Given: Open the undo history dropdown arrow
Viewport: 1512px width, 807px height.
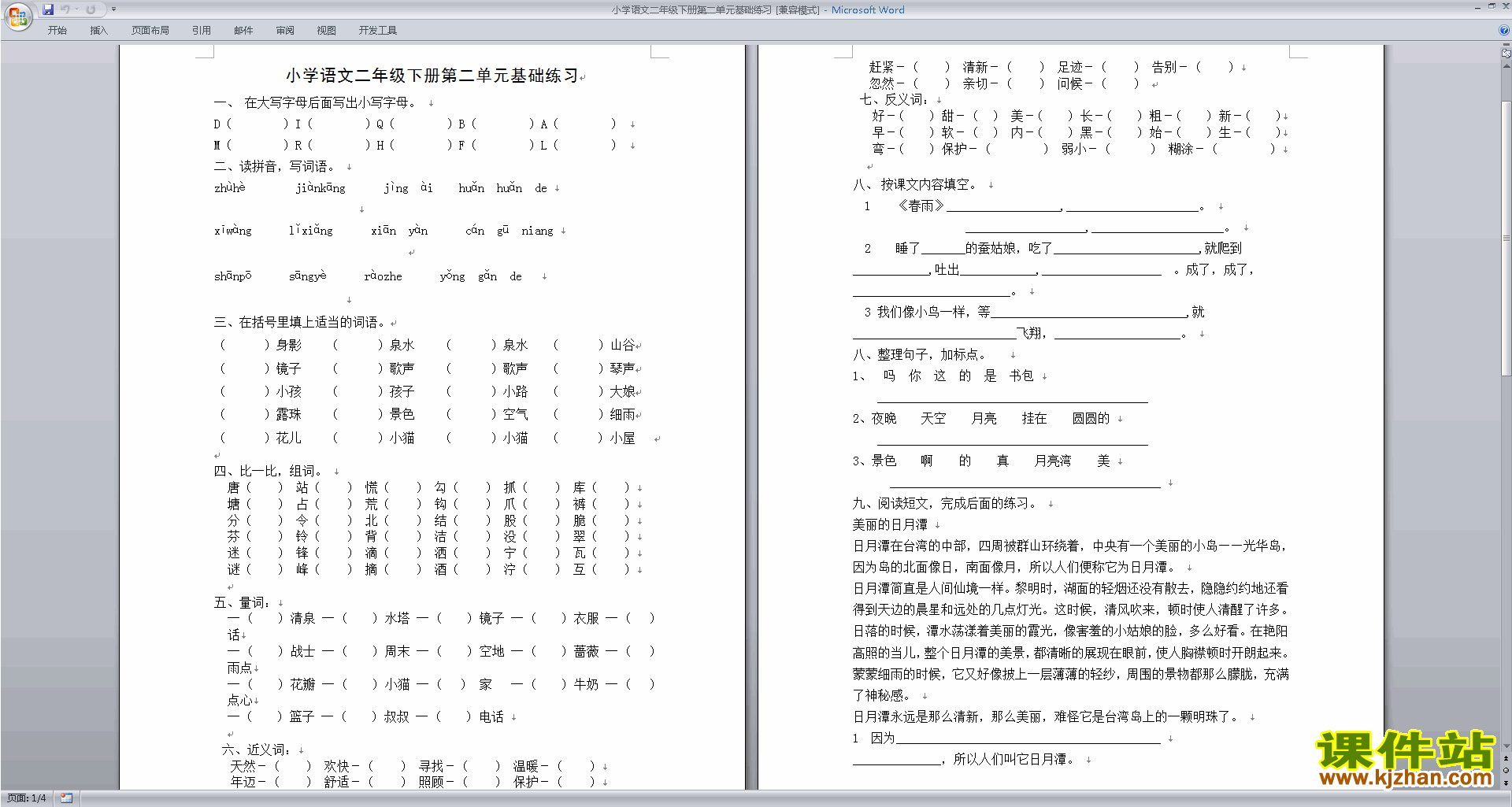Looking at the screenshot, I should point(76,9).
